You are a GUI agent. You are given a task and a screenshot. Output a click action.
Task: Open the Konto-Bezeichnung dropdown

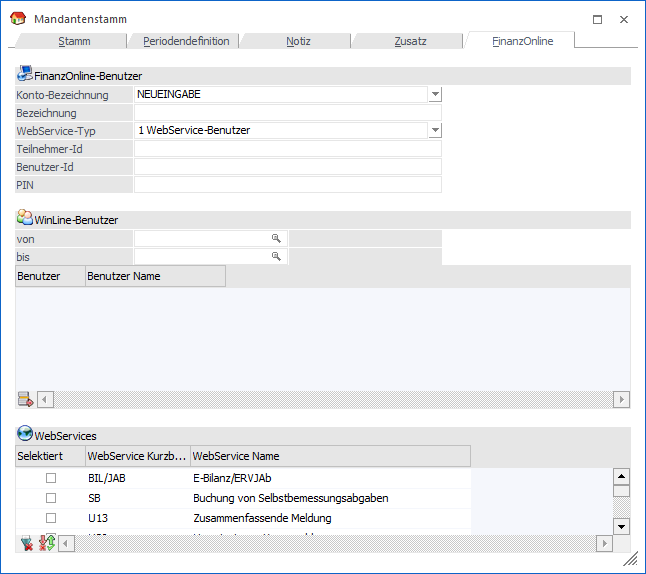coord(435,94)
